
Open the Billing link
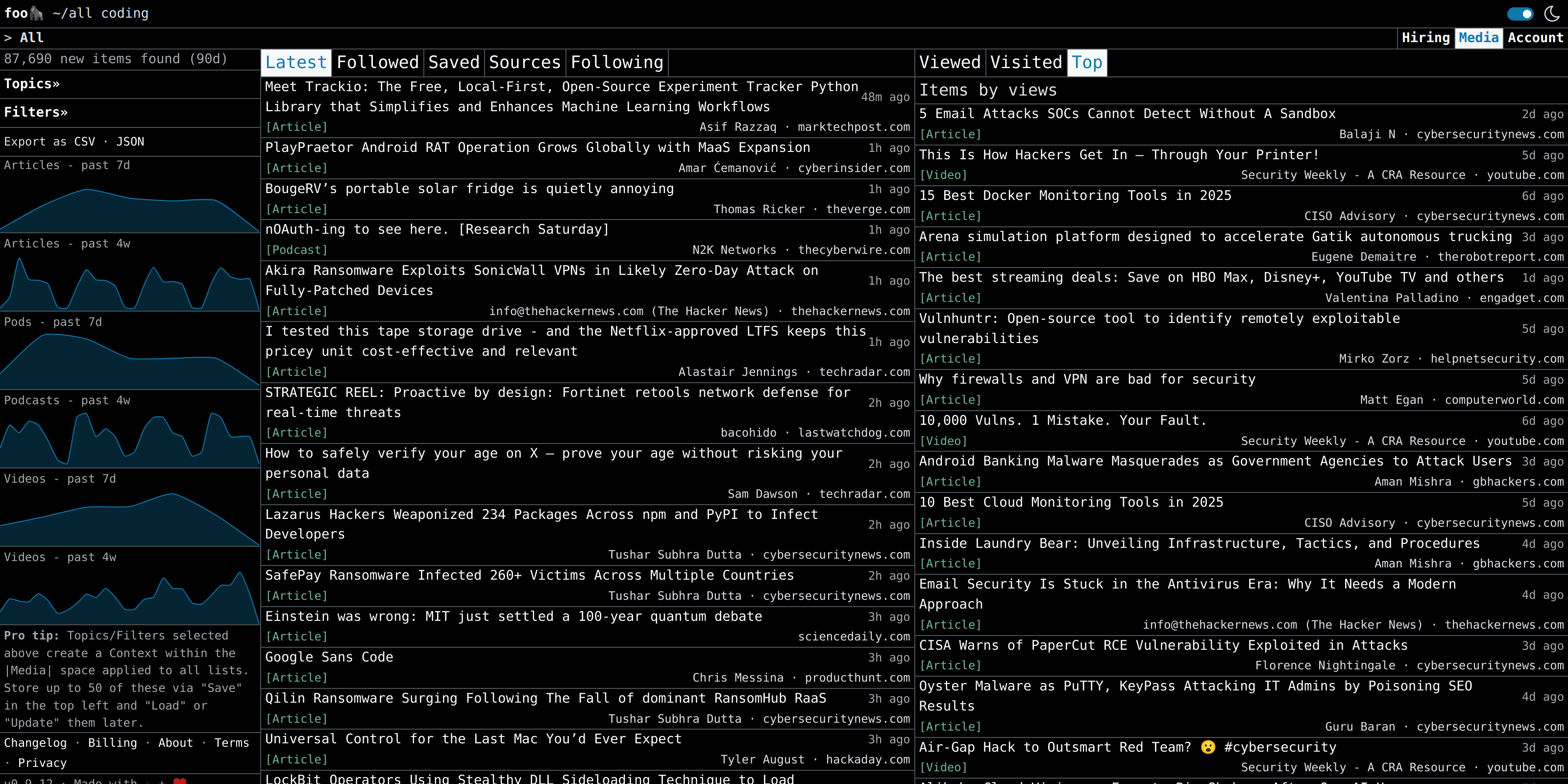point(113,743)
